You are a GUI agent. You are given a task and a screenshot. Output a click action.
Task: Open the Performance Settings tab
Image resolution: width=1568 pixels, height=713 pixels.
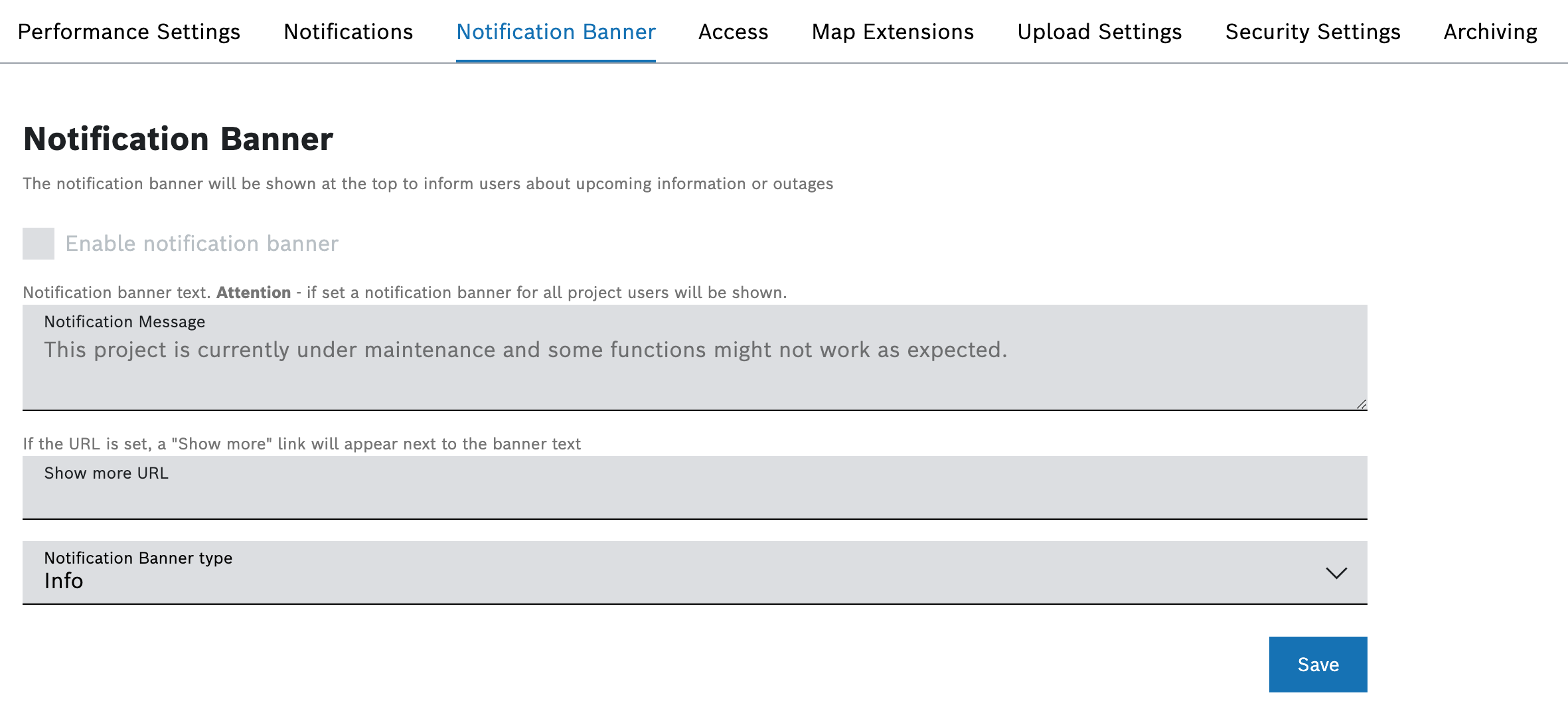coord(129,32)
